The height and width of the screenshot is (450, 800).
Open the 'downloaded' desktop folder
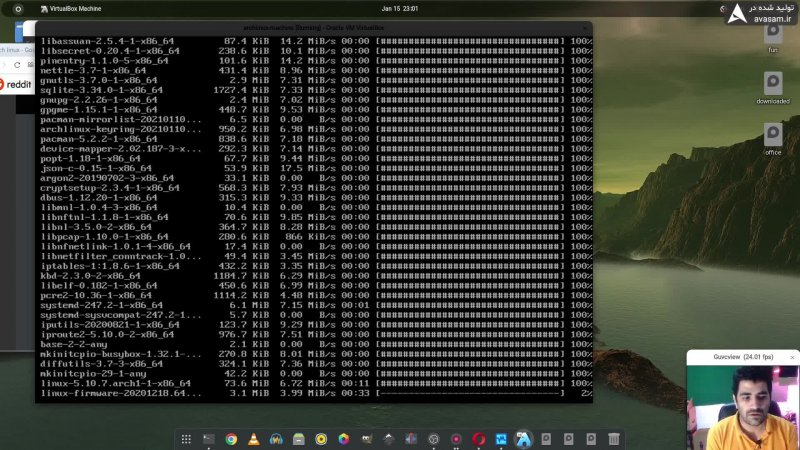coord(772,85)
